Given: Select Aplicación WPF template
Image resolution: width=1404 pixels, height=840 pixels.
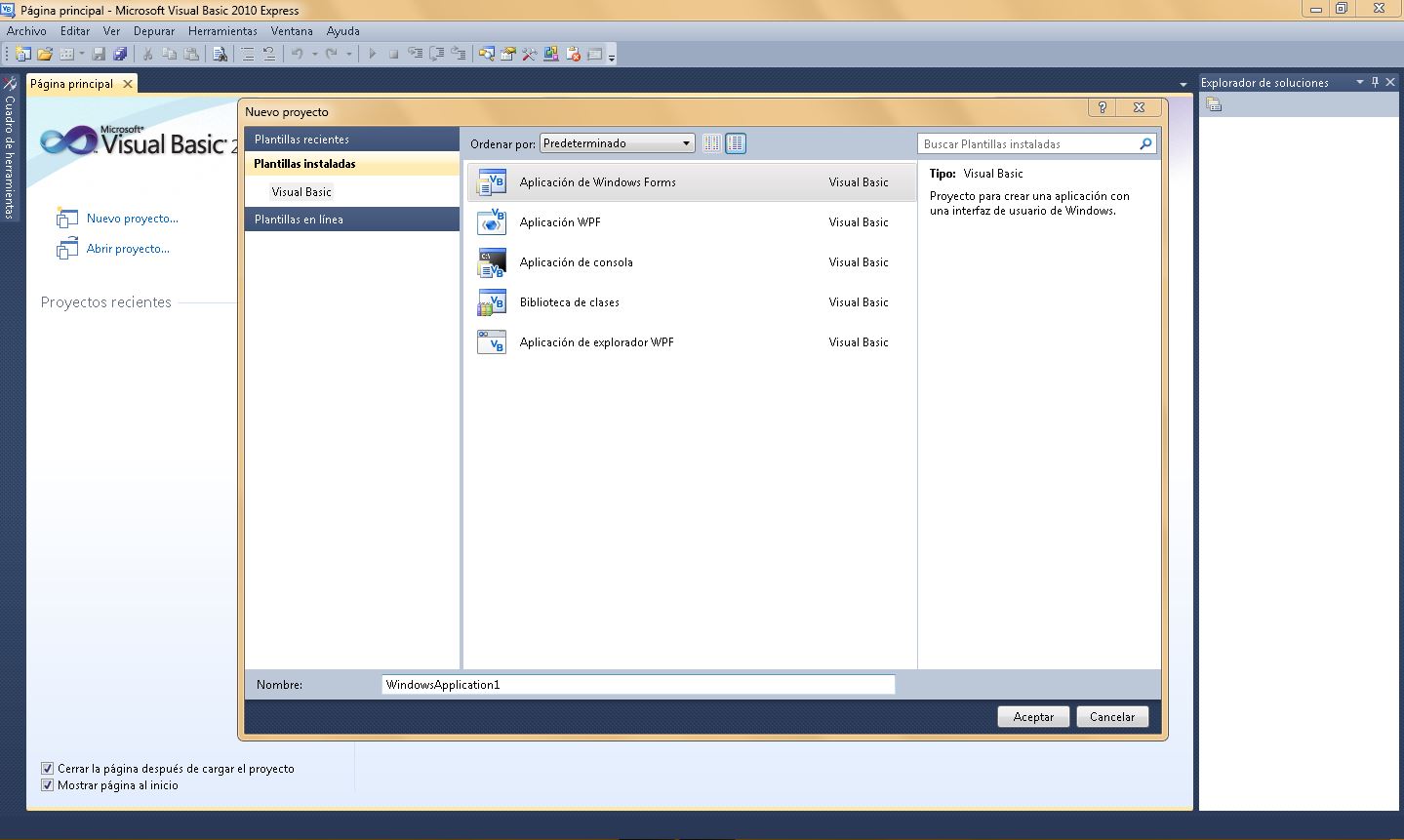Looking at the screenshot, I should pyautogui.click(x=692, y=222).
